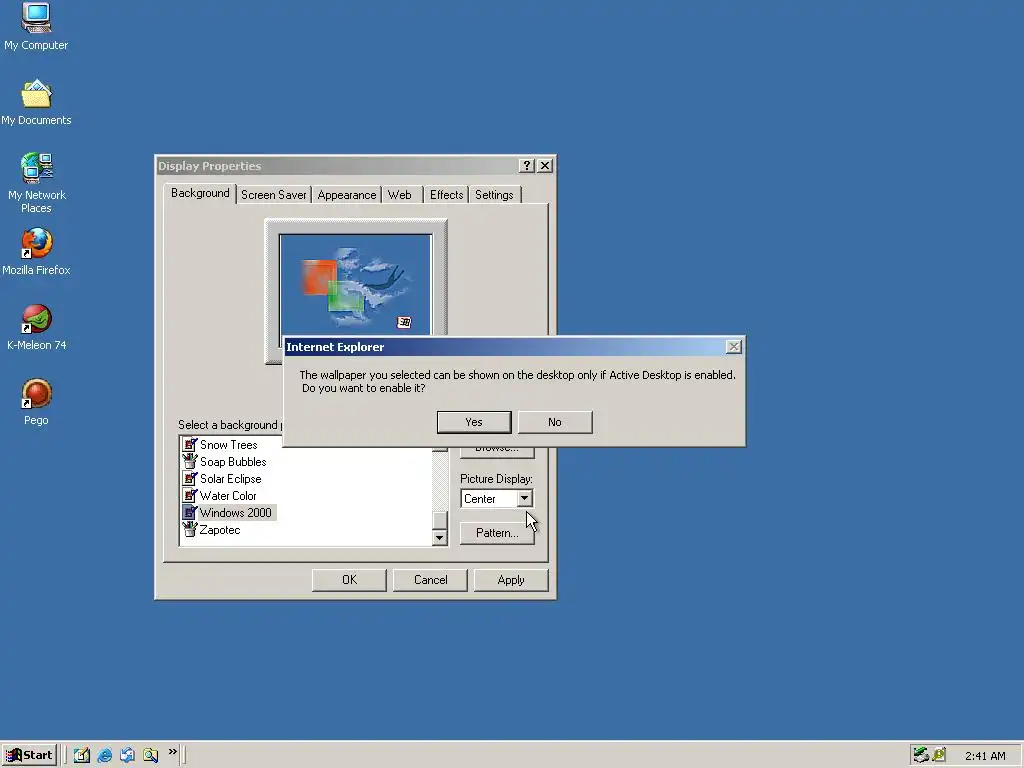Open the My Computer desktop icon

36,27
